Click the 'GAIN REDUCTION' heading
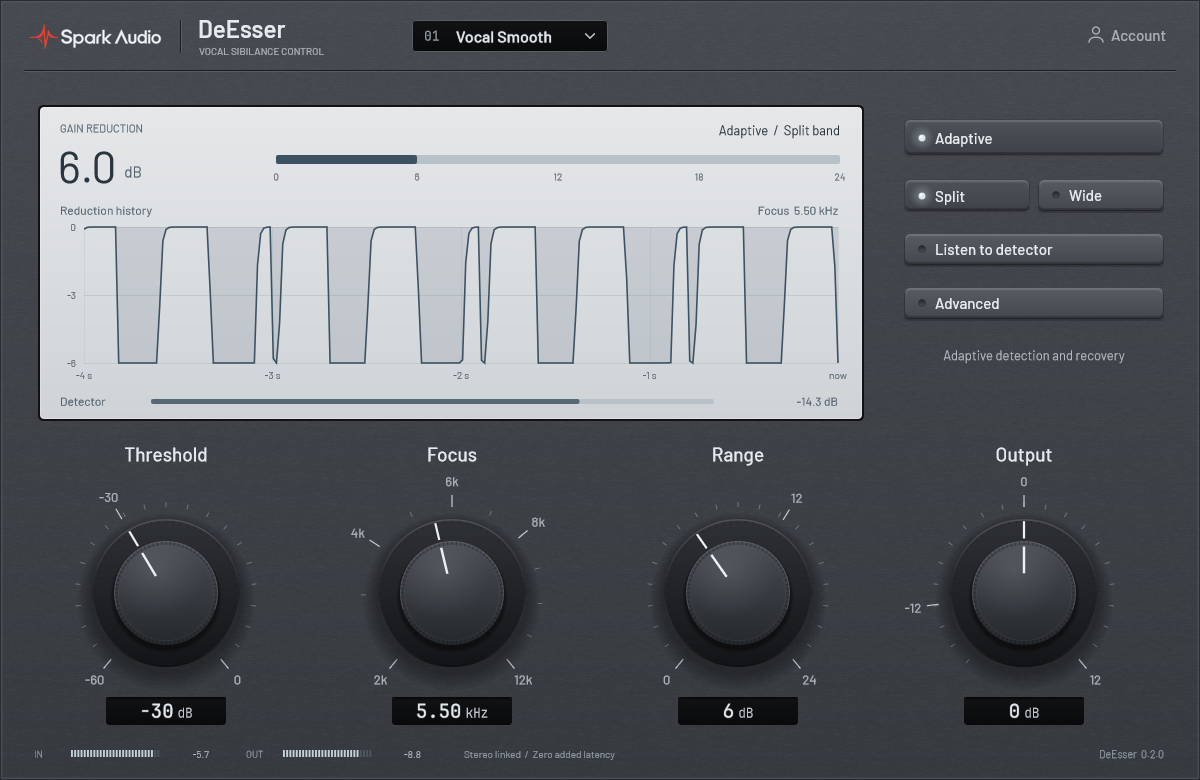 [101, 128]
